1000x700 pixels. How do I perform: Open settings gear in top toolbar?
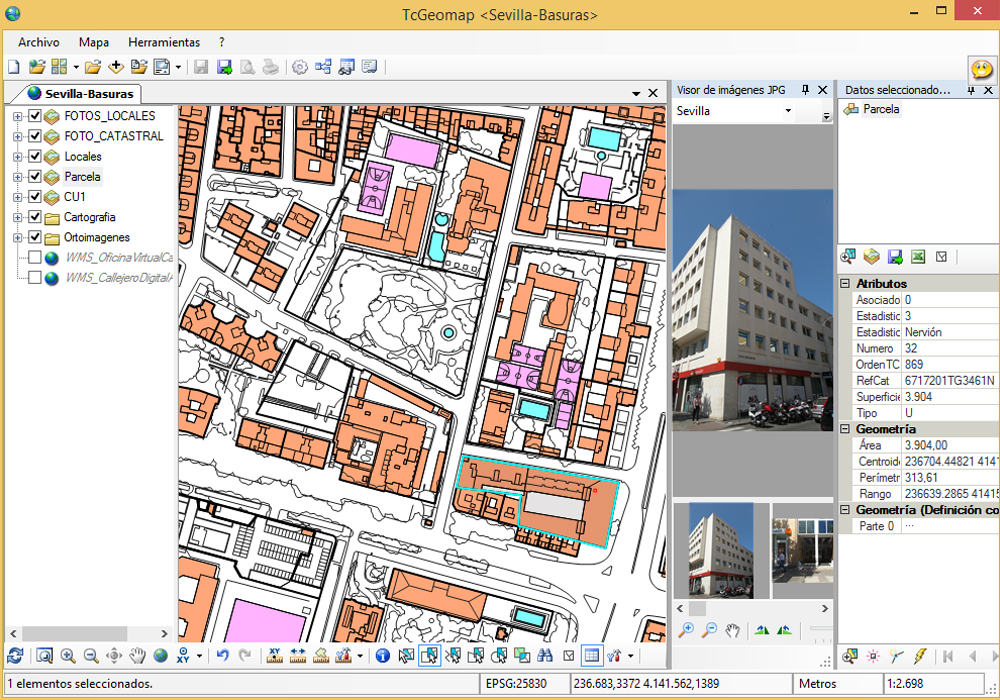click(299, 67)
